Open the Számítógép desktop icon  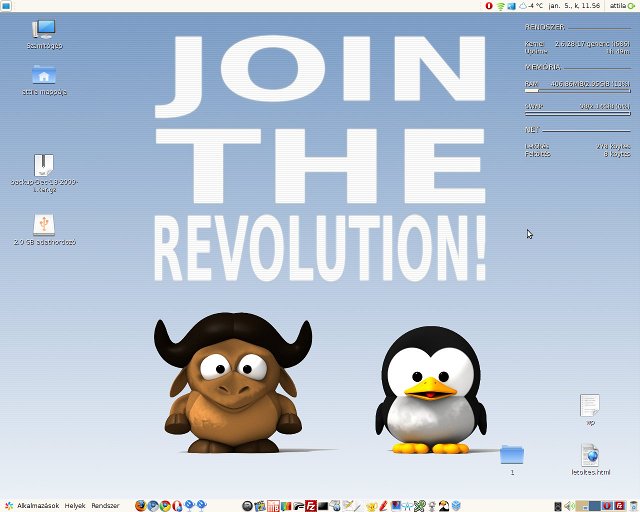(x=44, y=34)
